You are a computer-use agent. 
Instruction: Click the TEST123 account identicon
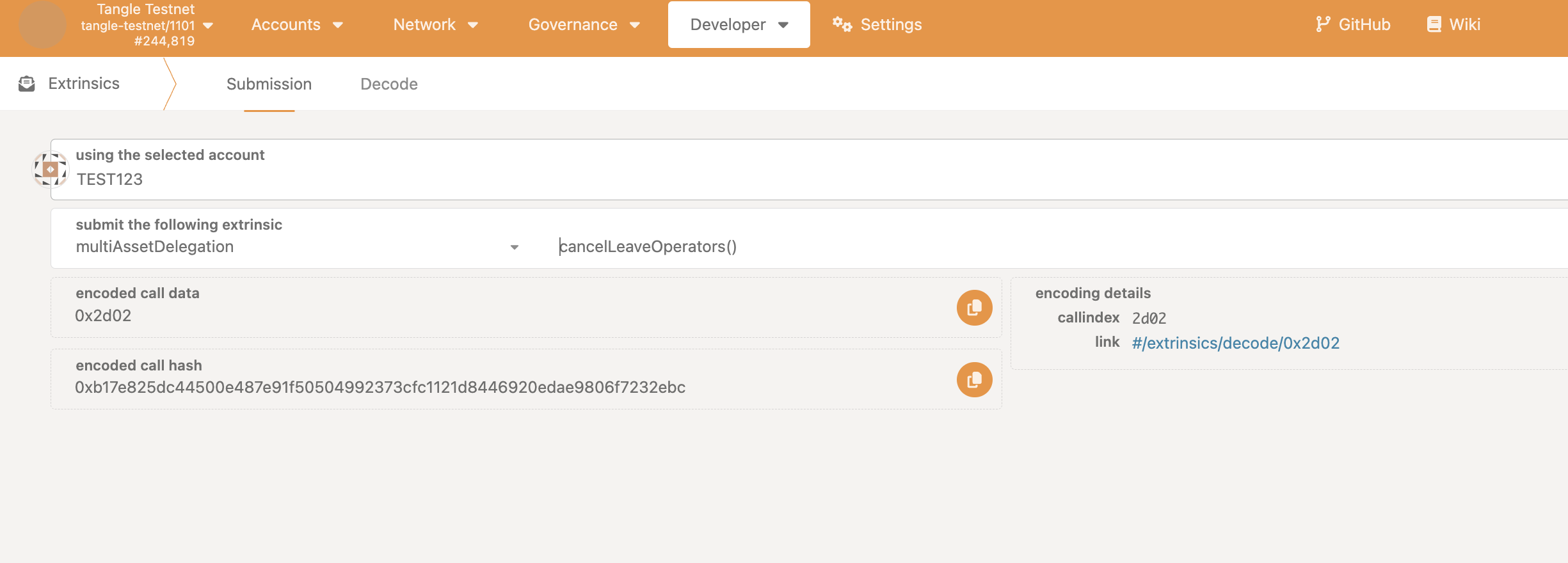tap(51, 170)
